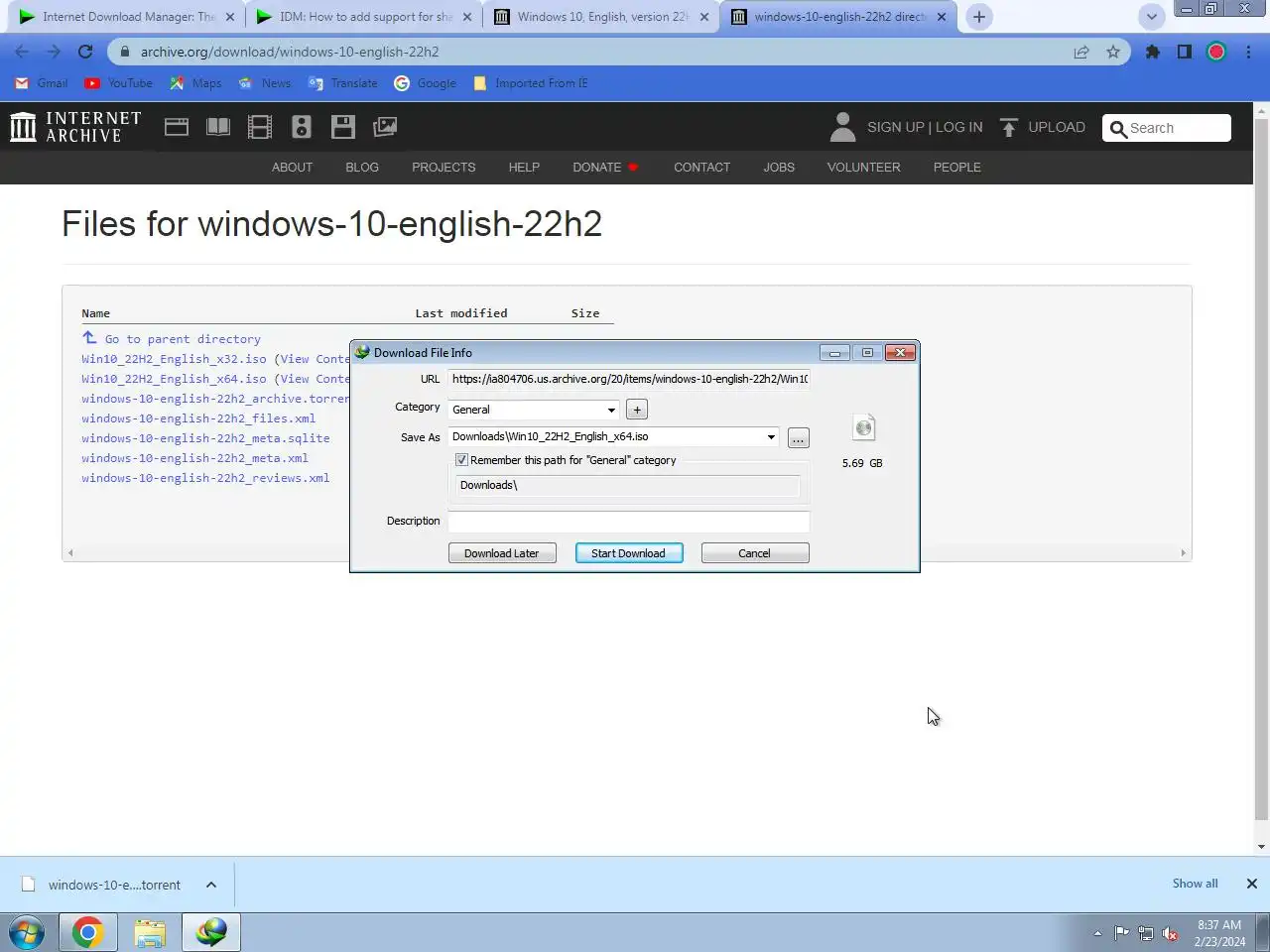Click the Start Download button
Screen dimensions: 1270x952
[x=629, y=553]
